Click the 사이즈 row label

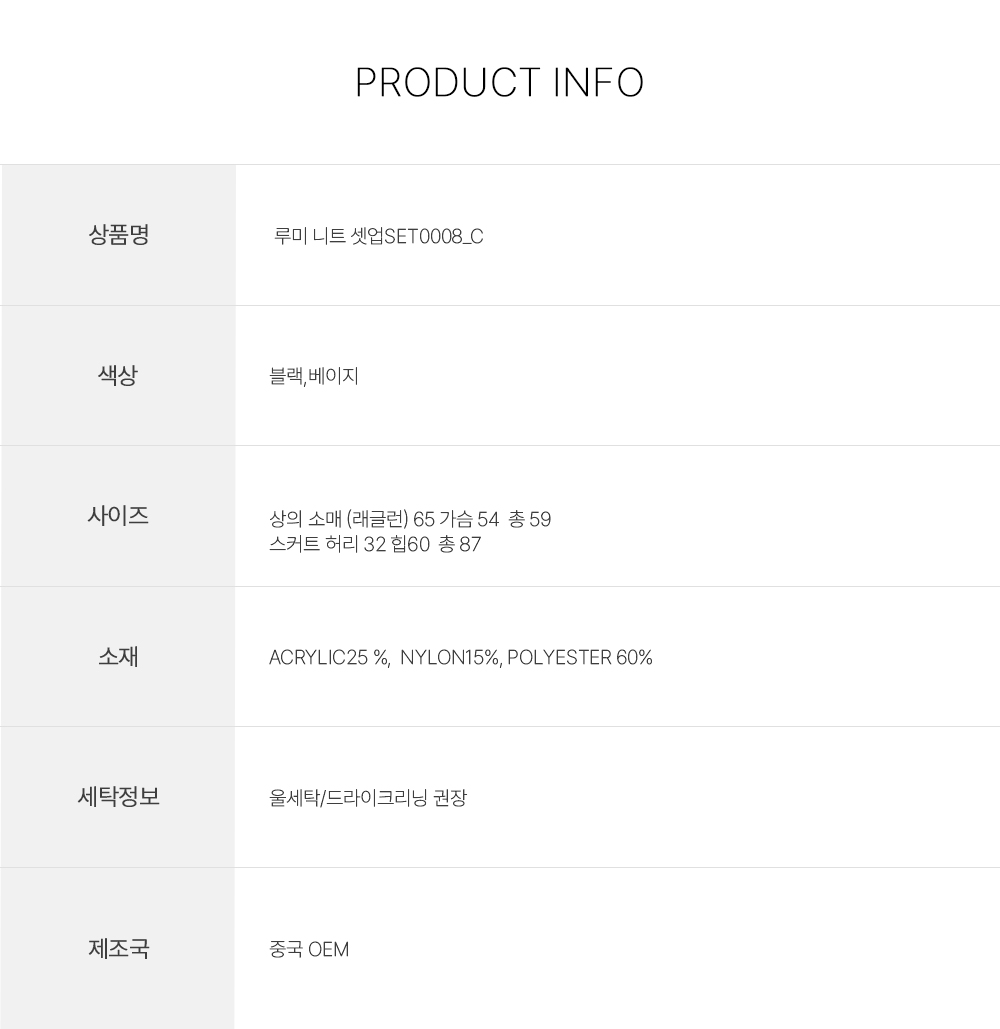pyautogui.click(x=118, y=516)
